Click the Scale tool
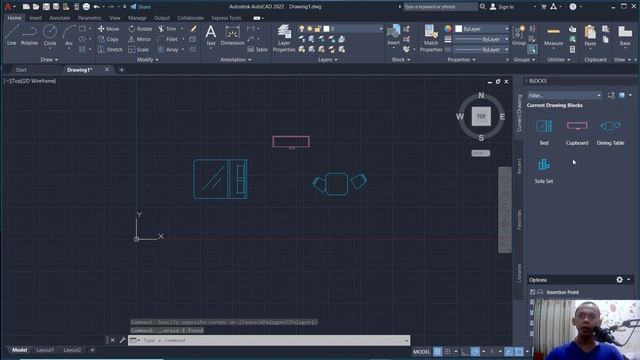This screenshot has height=360, width=640. point(139,49)
